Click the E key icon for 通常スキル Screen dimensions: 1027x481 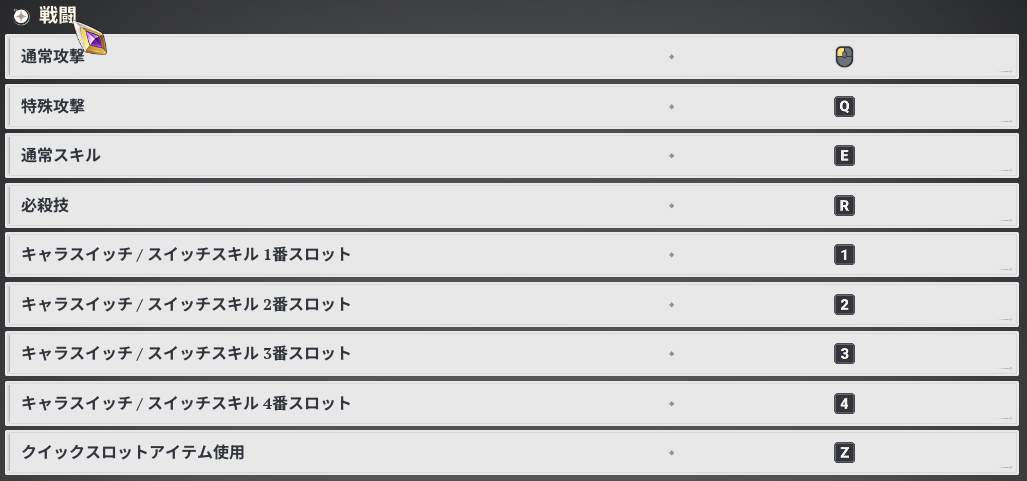pos(844,156)
